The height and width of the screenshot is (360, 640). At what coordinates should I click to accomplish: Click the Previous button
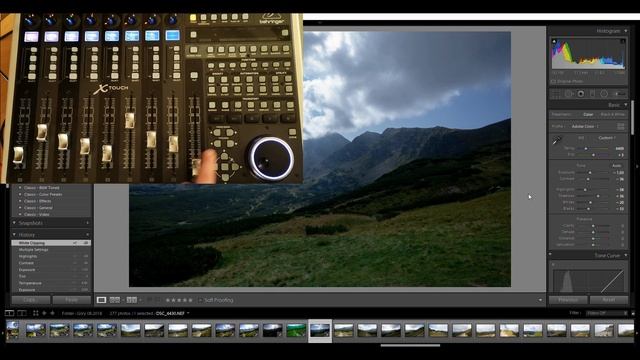tap(568, 300)
